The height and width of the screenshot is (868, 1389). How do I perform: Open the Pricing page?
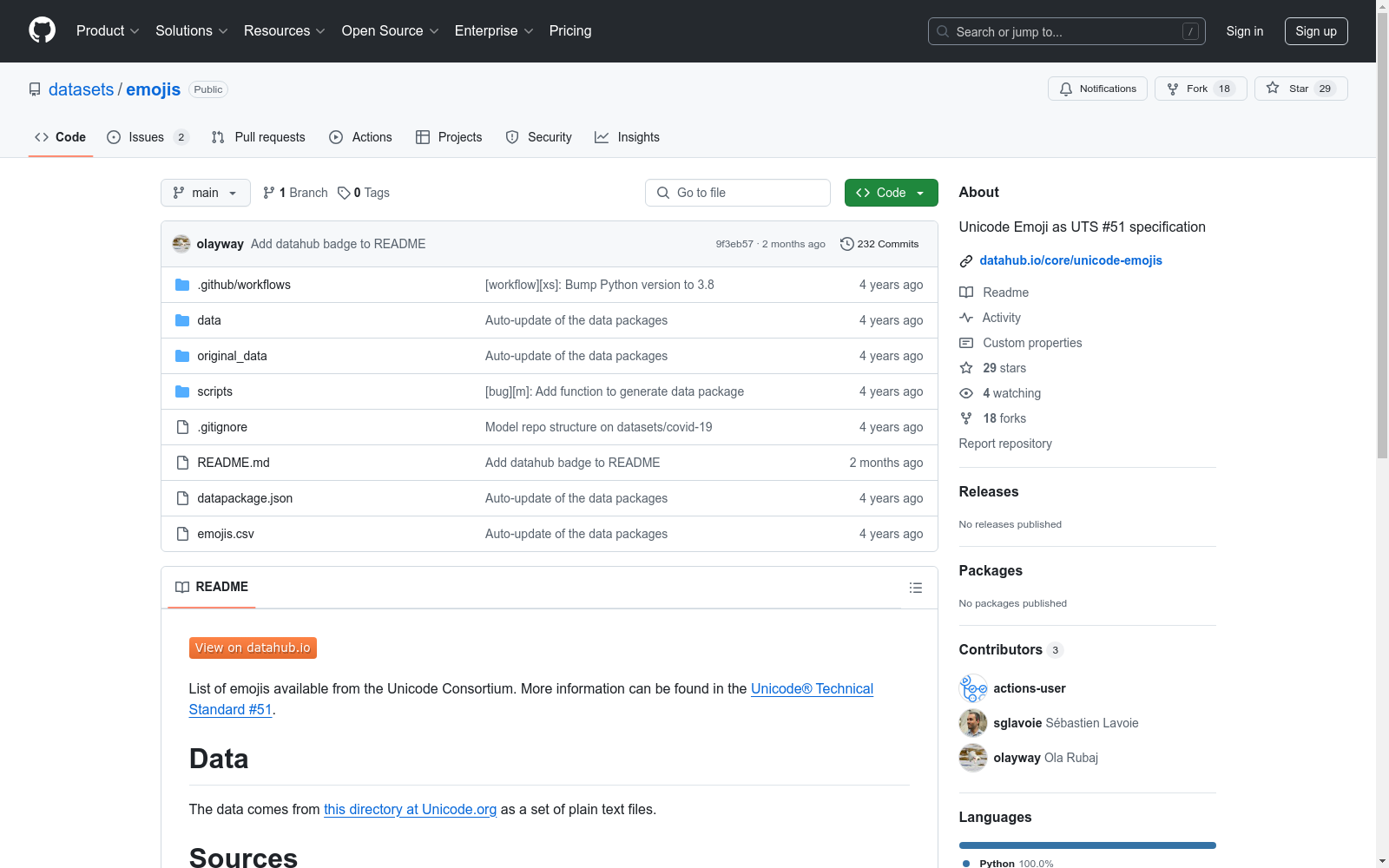[570, 30]
